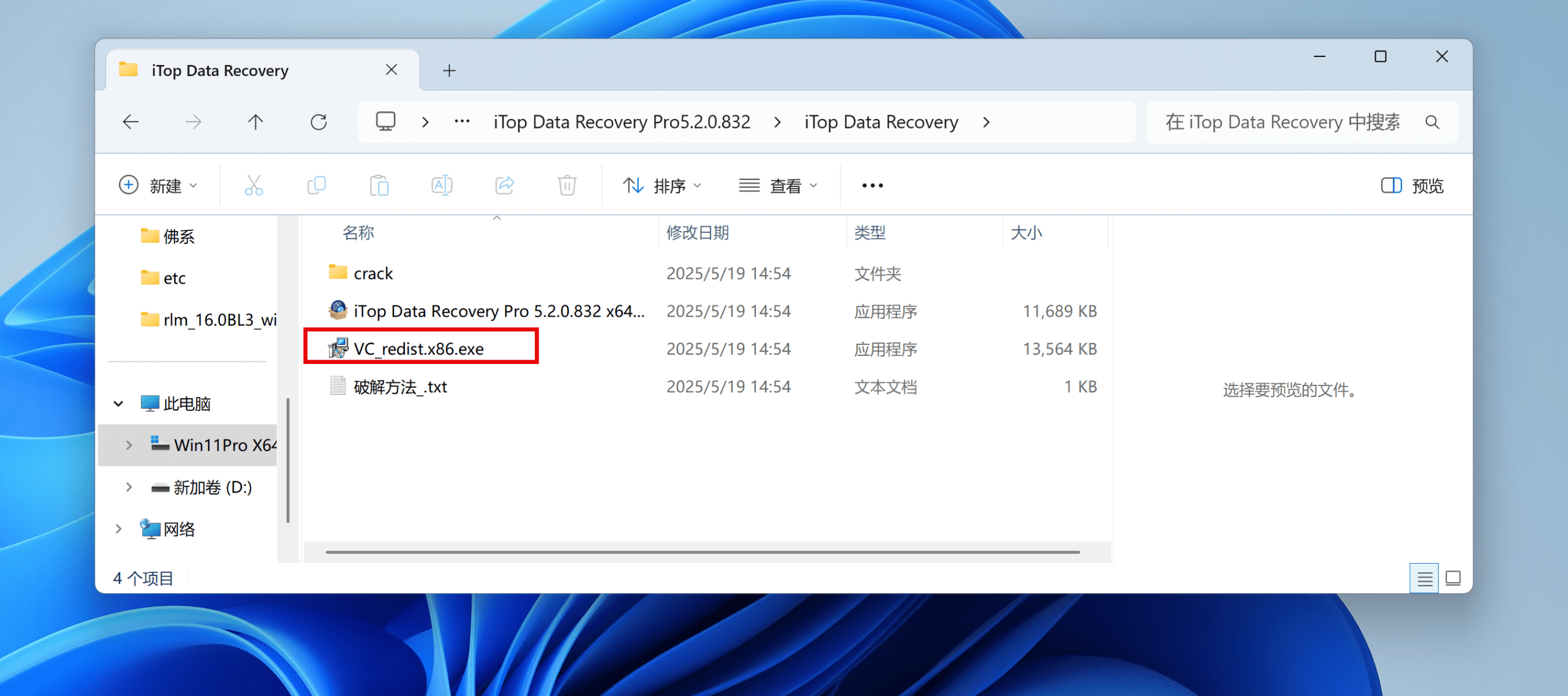Image resolution: width=1568 pixels, height=696 pixels.
Task: Open the 查看 view dropdown
Action: point(778,186)
